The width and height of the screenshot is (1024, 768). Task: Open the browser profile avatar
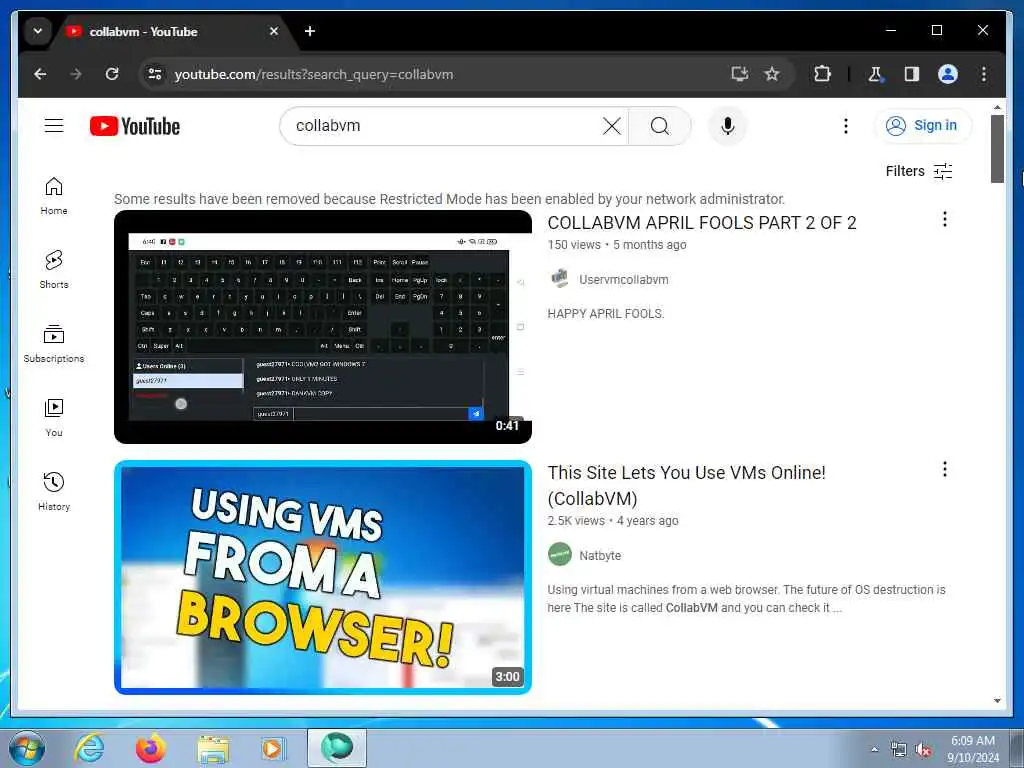pos(948,74)
